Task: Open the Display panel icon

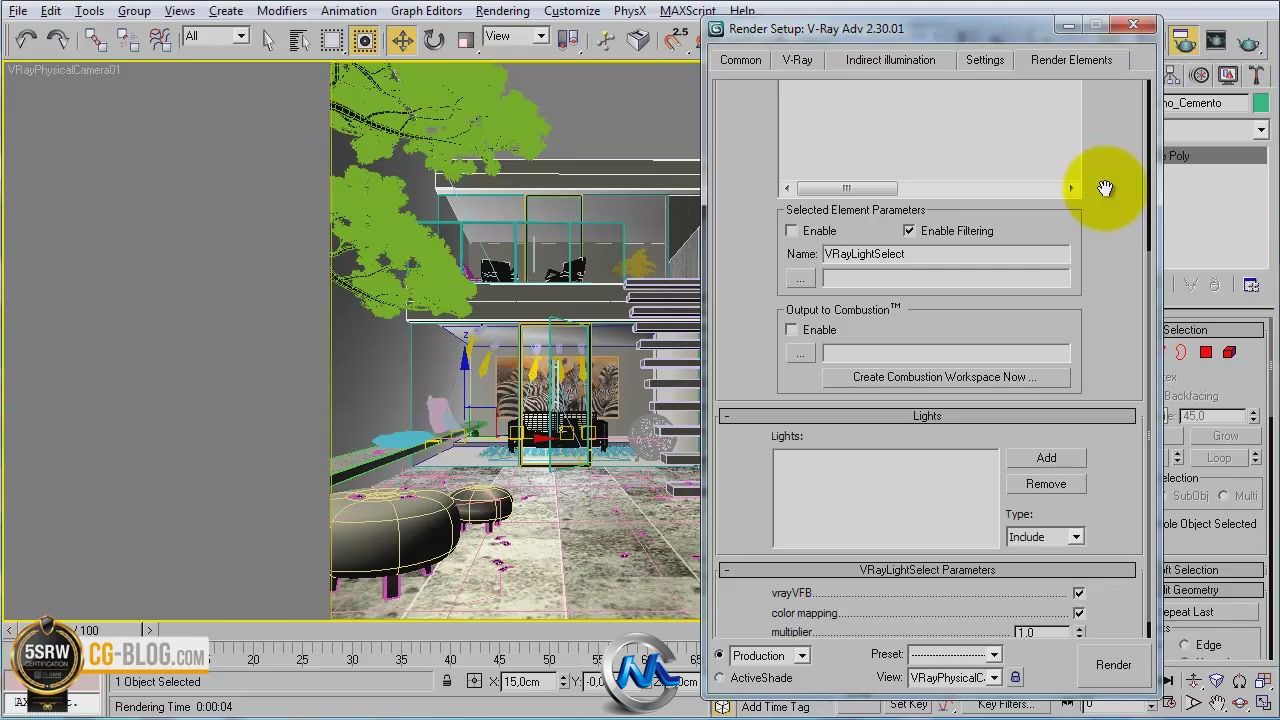Action: 1228,76
